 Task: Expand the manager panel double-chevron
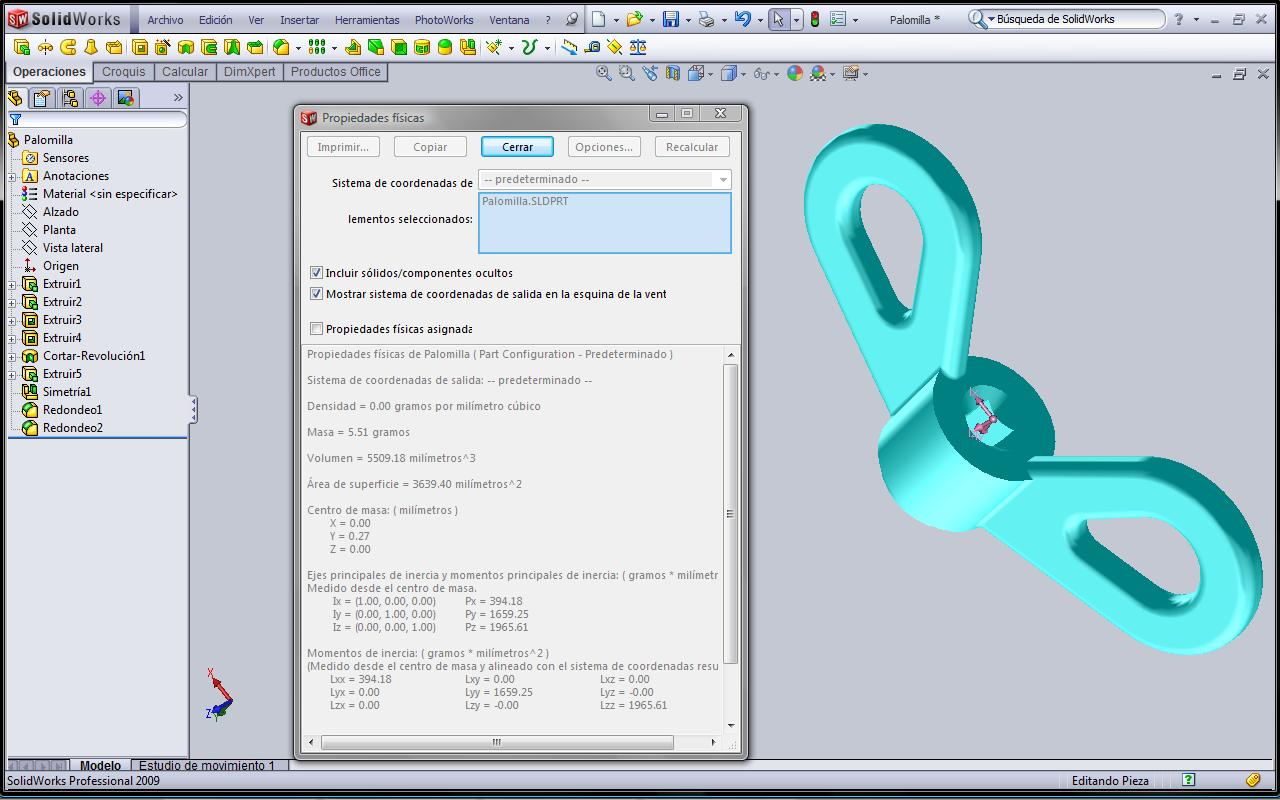[x=178, y=97]
